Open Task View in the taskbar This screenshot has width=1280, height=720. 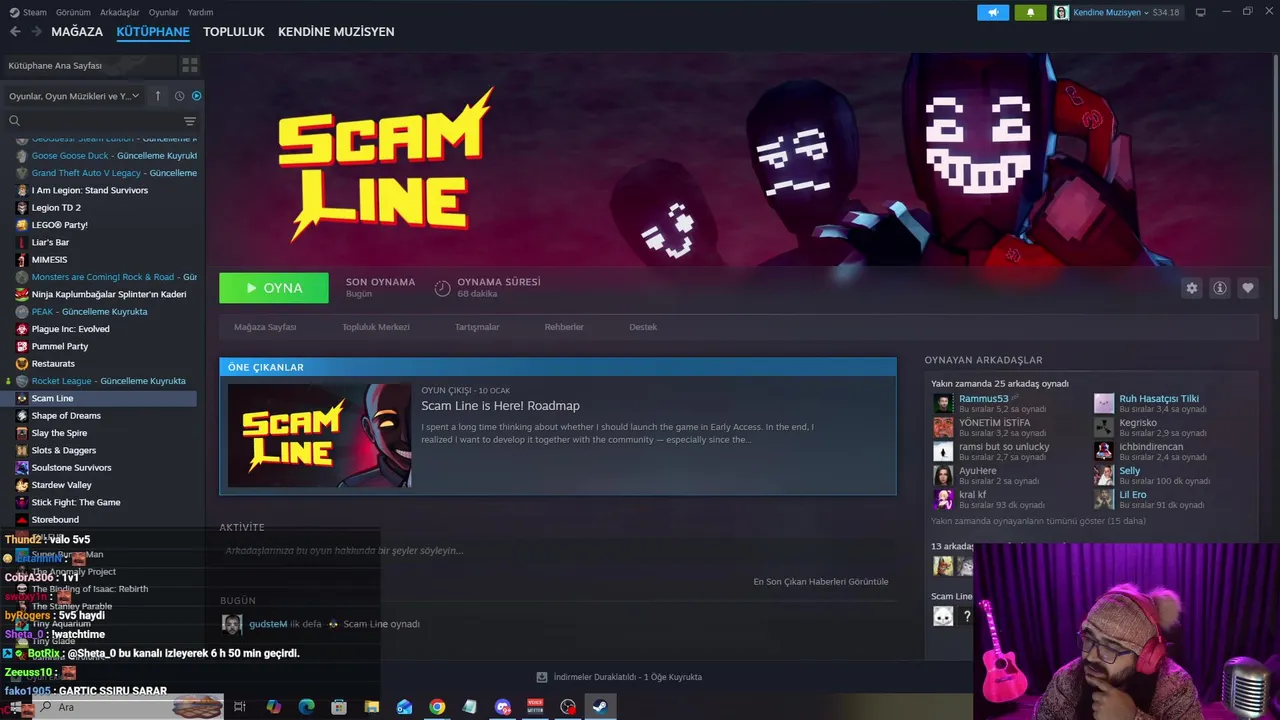tap(240, 707)
